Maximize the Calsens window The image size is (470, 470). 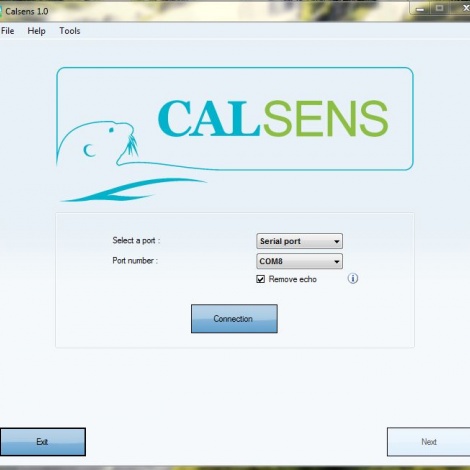pos(439,9)
